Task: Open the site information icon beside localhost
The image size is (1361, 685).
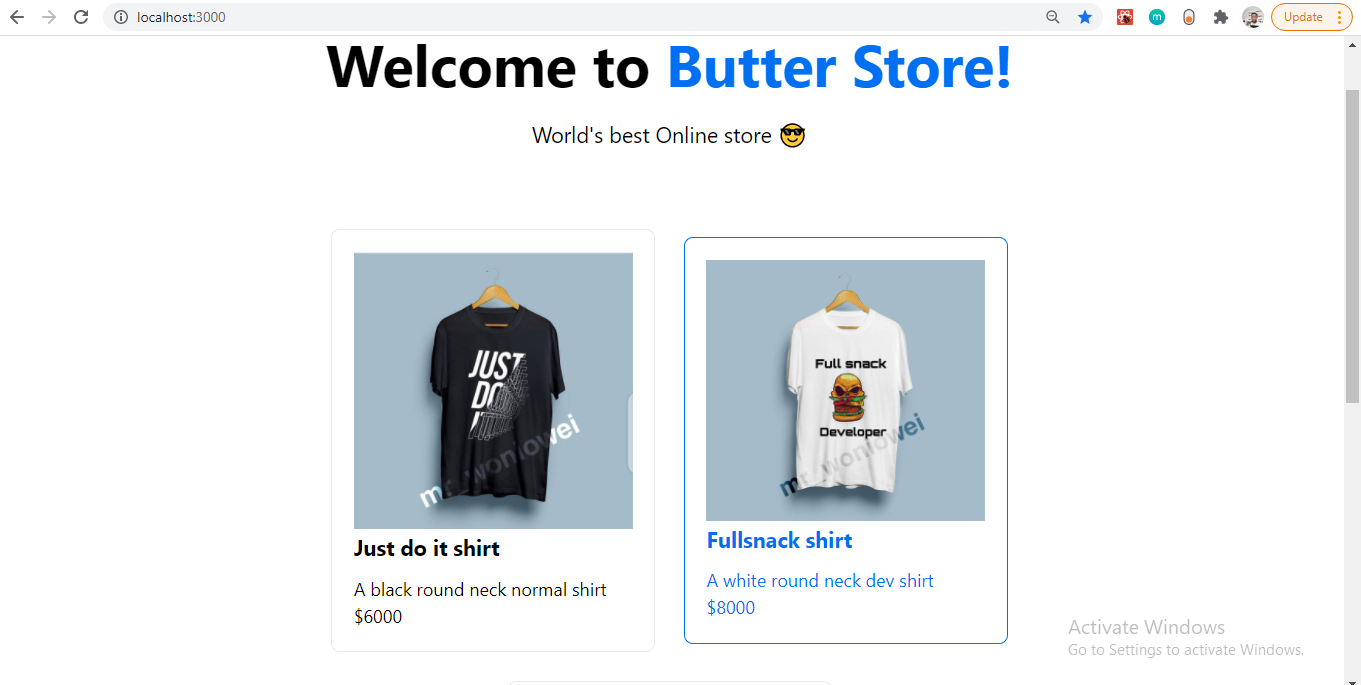Action: 121,17
